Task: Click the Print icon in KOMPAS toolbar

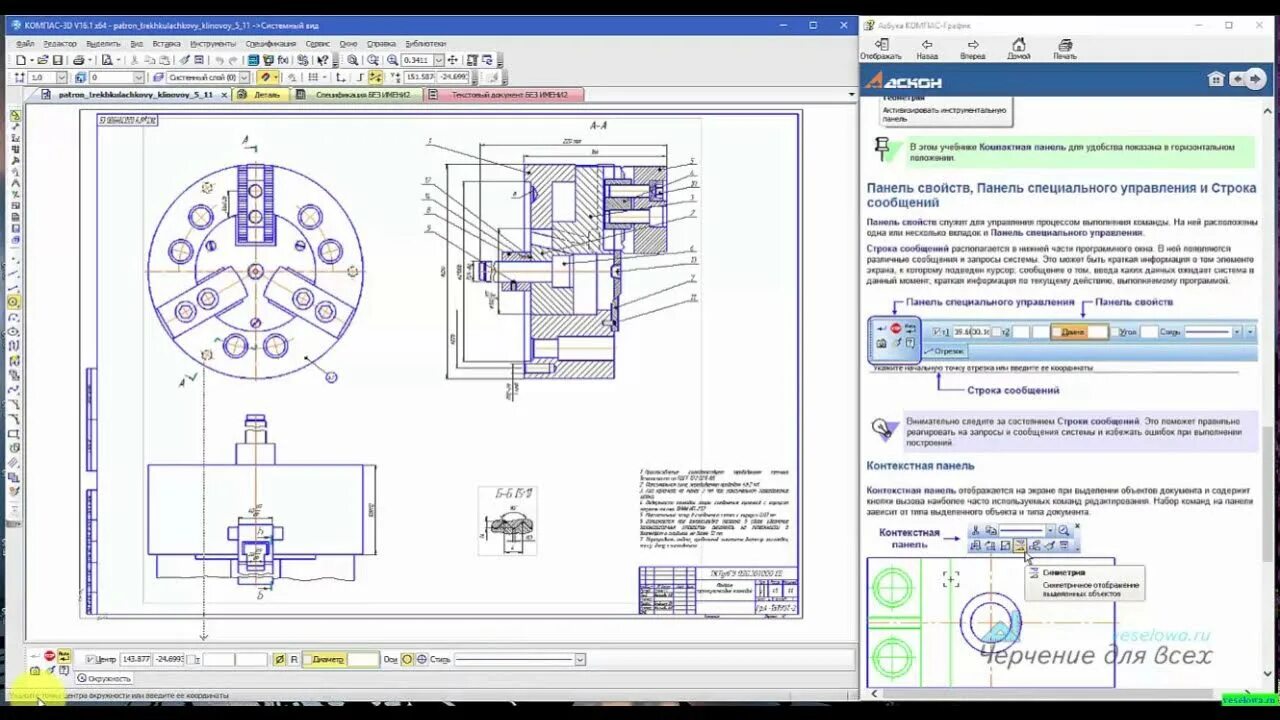Action: 78,60
